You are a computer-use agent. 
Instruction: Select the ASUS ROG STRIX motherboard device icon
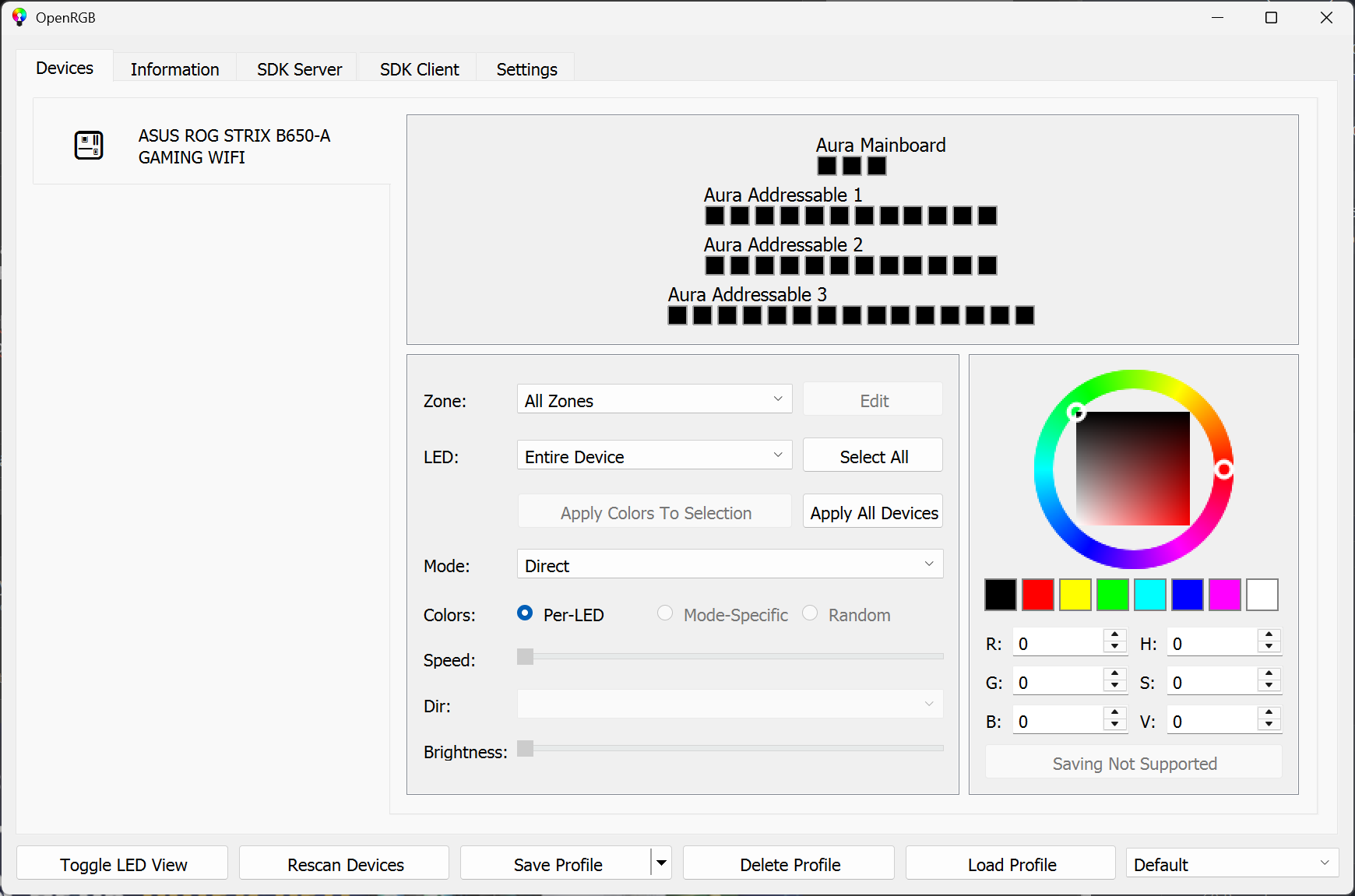[x=89, y=146]
